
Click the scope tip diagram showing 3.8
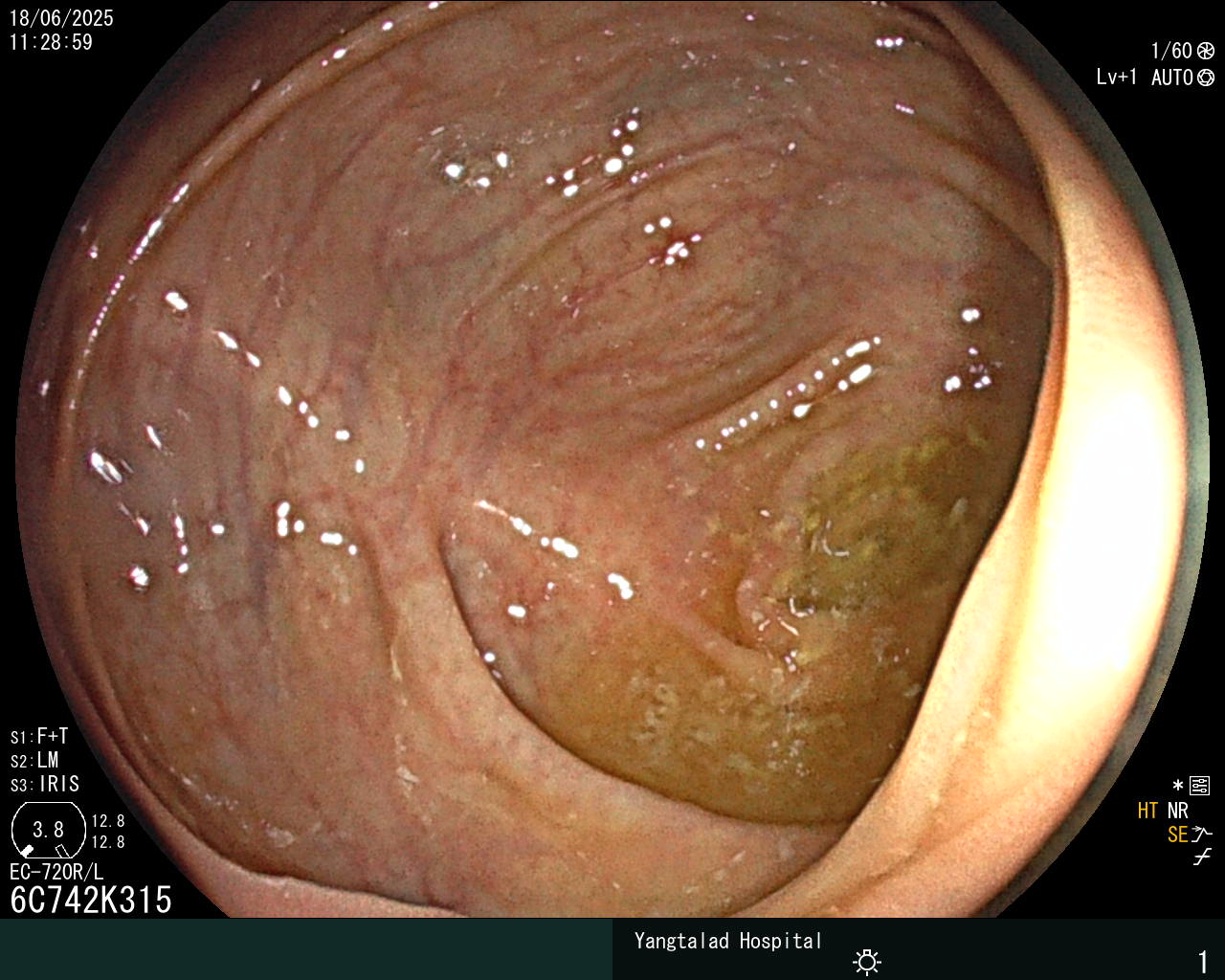[48, 830]
